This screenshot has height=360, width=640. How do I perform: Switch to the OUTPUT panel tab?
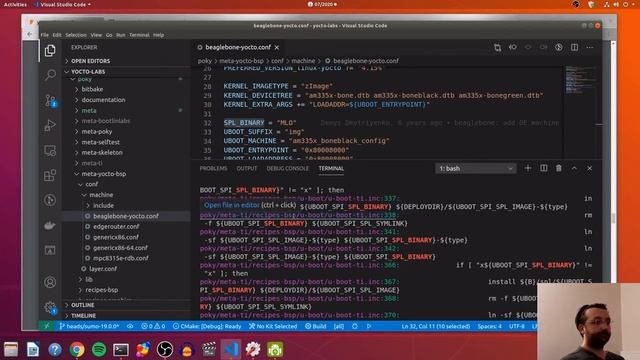coord(247,168)
